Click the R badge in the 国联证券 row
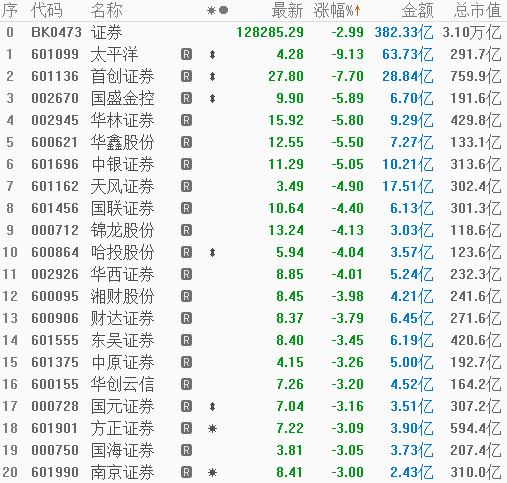 point(186,208)
